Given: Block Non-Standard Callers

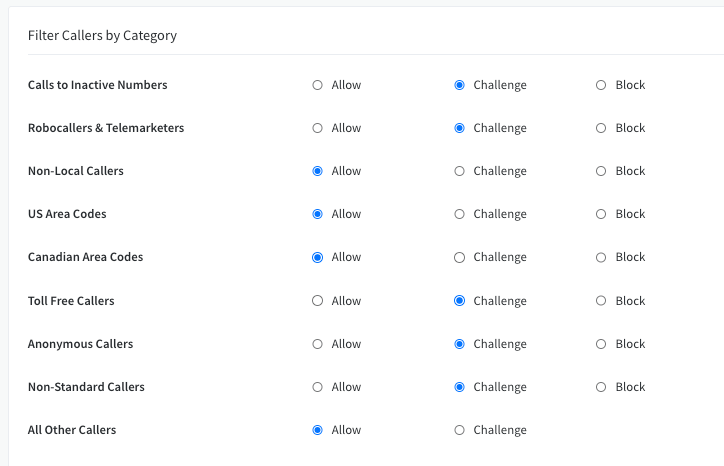Looking at the screenshot, I should [x=601, y=387].
